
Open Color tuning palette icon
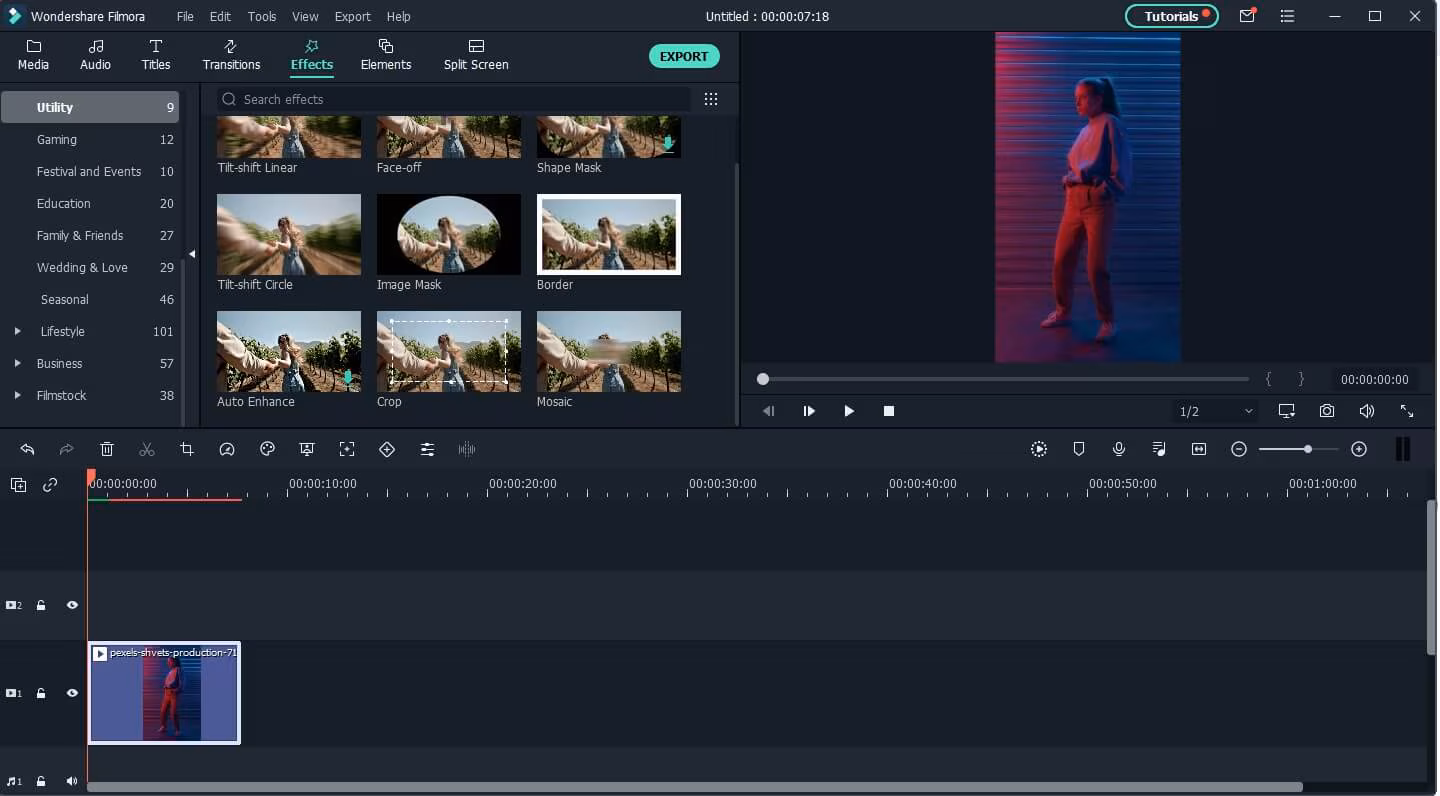coord(267,450)
